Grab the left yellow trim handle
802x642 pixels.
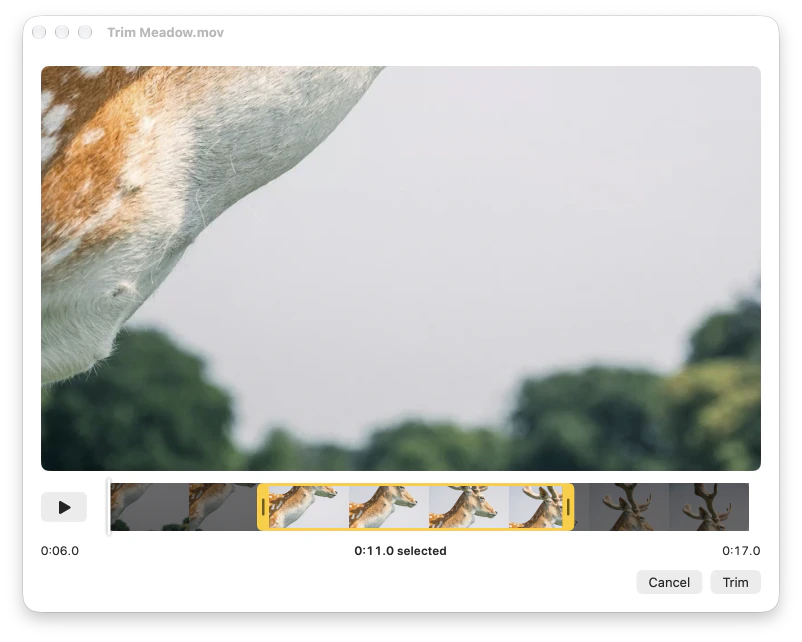tap(263, 507)
